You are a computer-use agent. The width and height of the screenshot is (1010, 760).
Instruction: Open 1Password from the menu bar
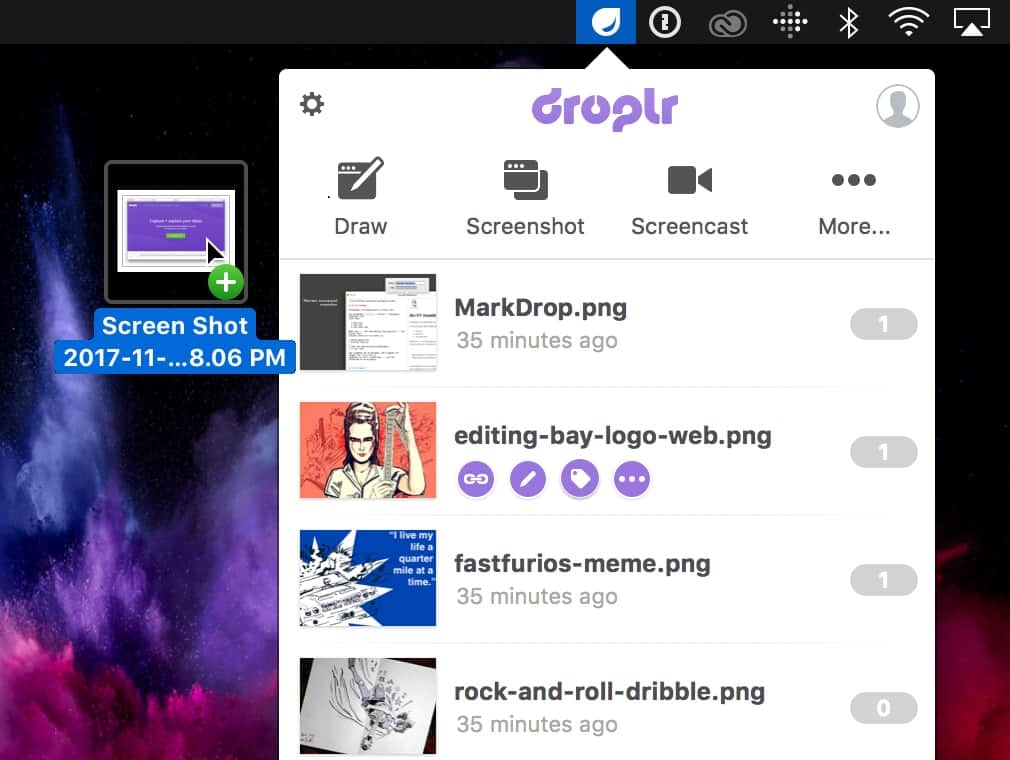point(665,21)
